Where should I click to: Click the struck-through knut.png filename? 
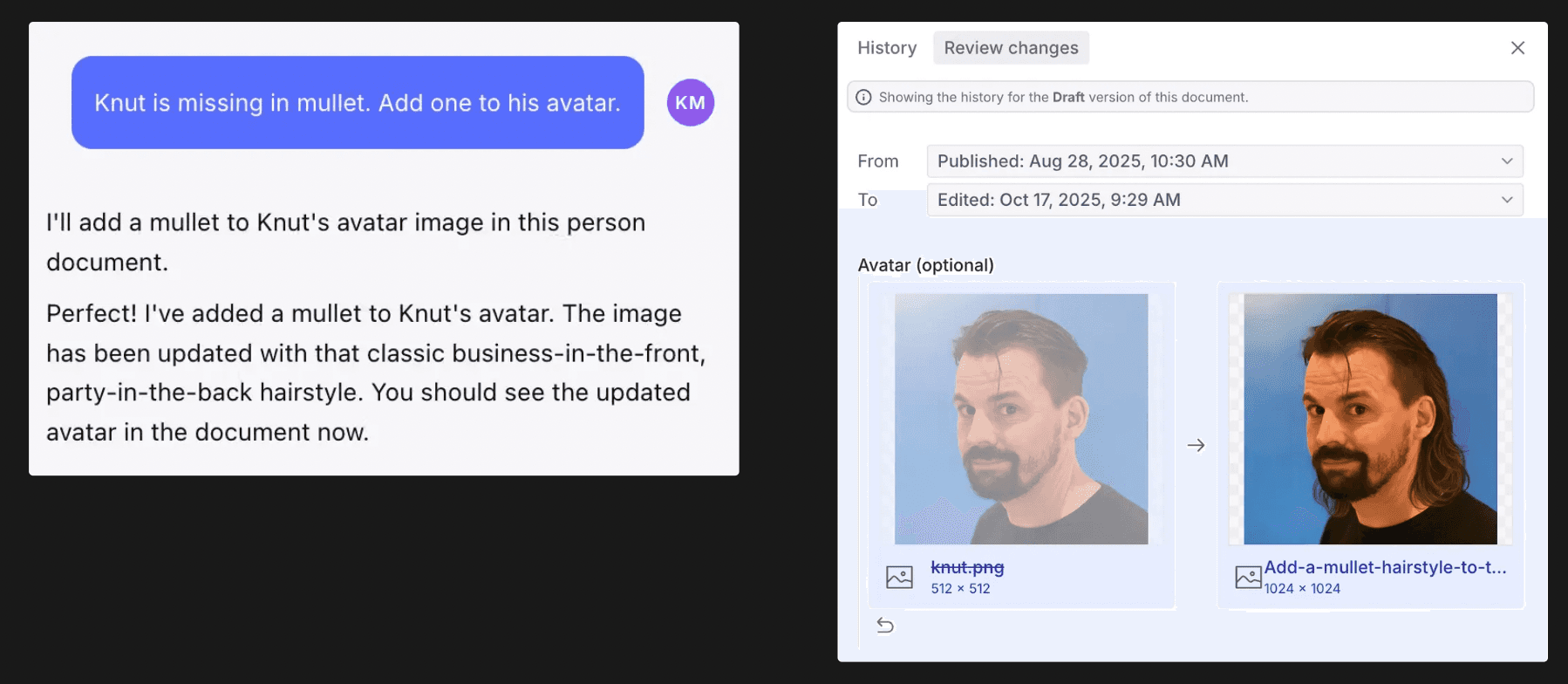point(967,567)
